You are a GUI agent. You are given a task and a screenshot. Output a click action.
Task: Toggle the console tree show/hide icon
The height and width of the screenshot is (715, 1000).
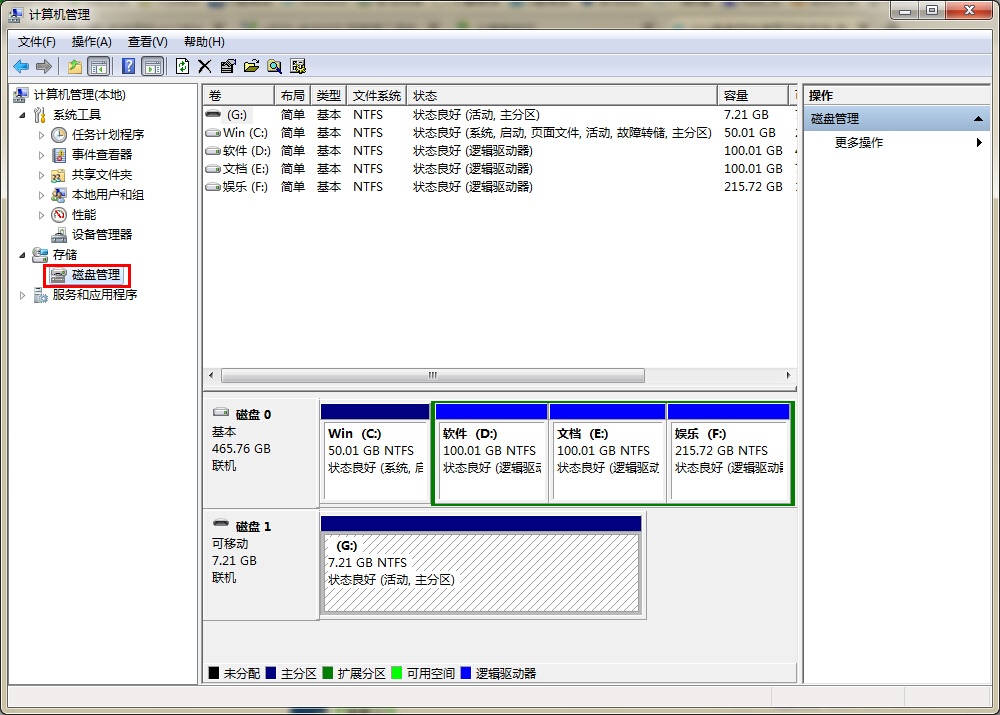pyautogui.click(x=97, y=66)
